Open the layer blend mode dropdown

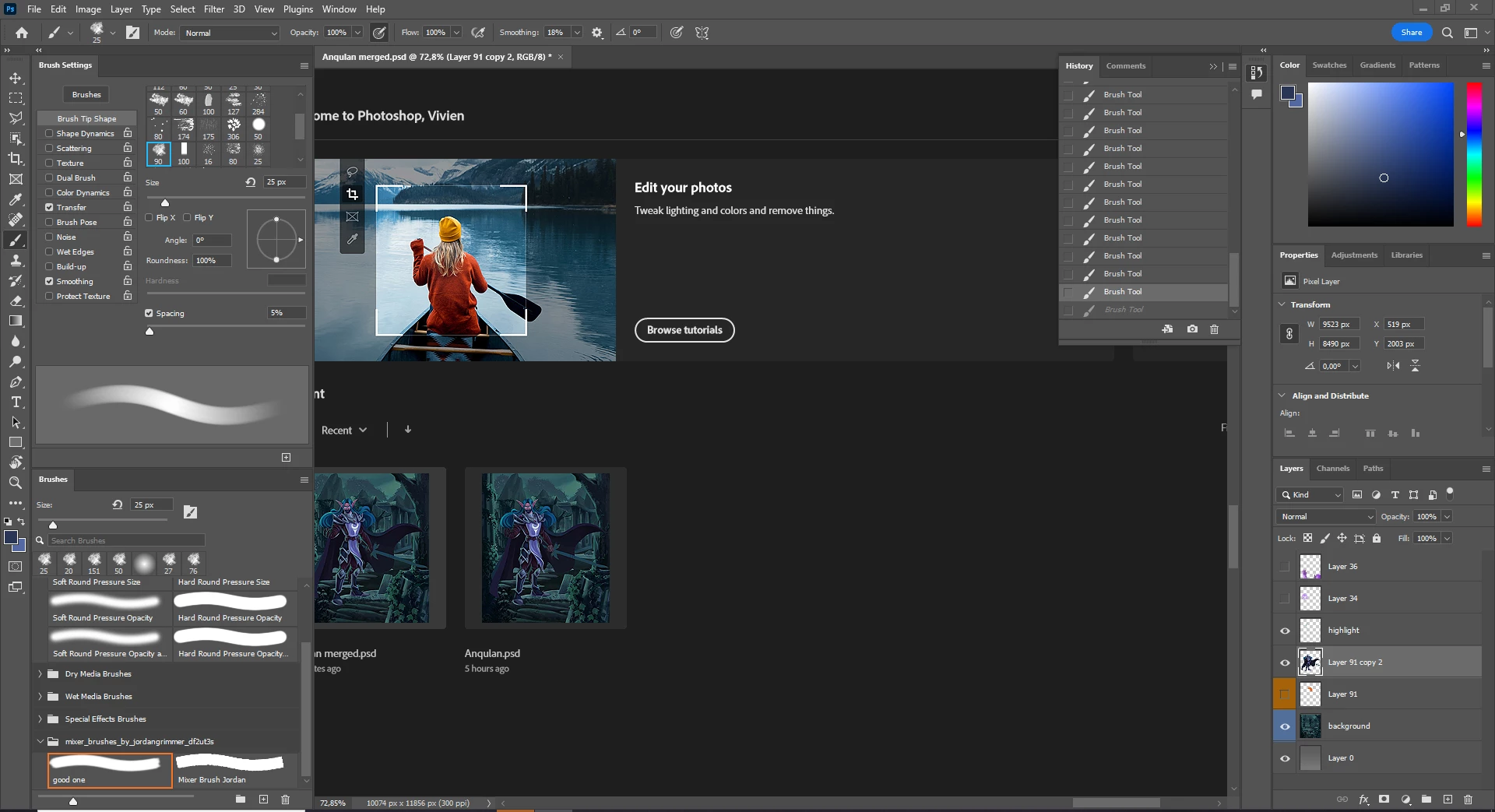tap(1327, 516)
